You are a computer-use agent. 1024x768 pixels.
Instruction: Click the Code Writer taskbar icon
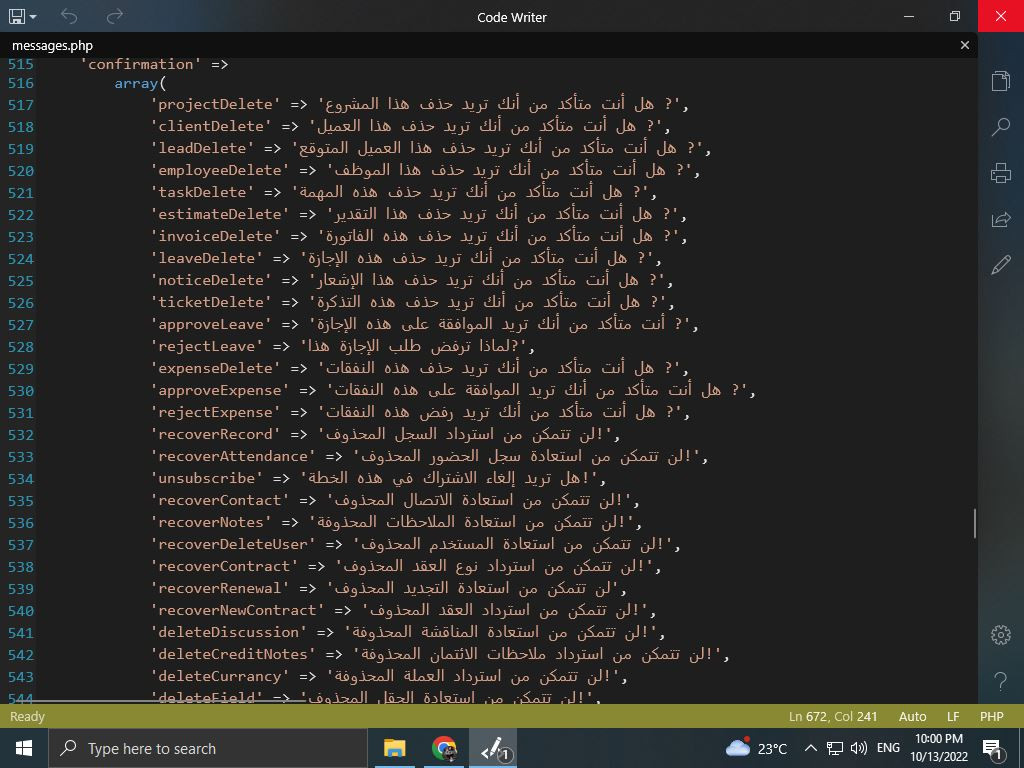click(x=494, y=748)
